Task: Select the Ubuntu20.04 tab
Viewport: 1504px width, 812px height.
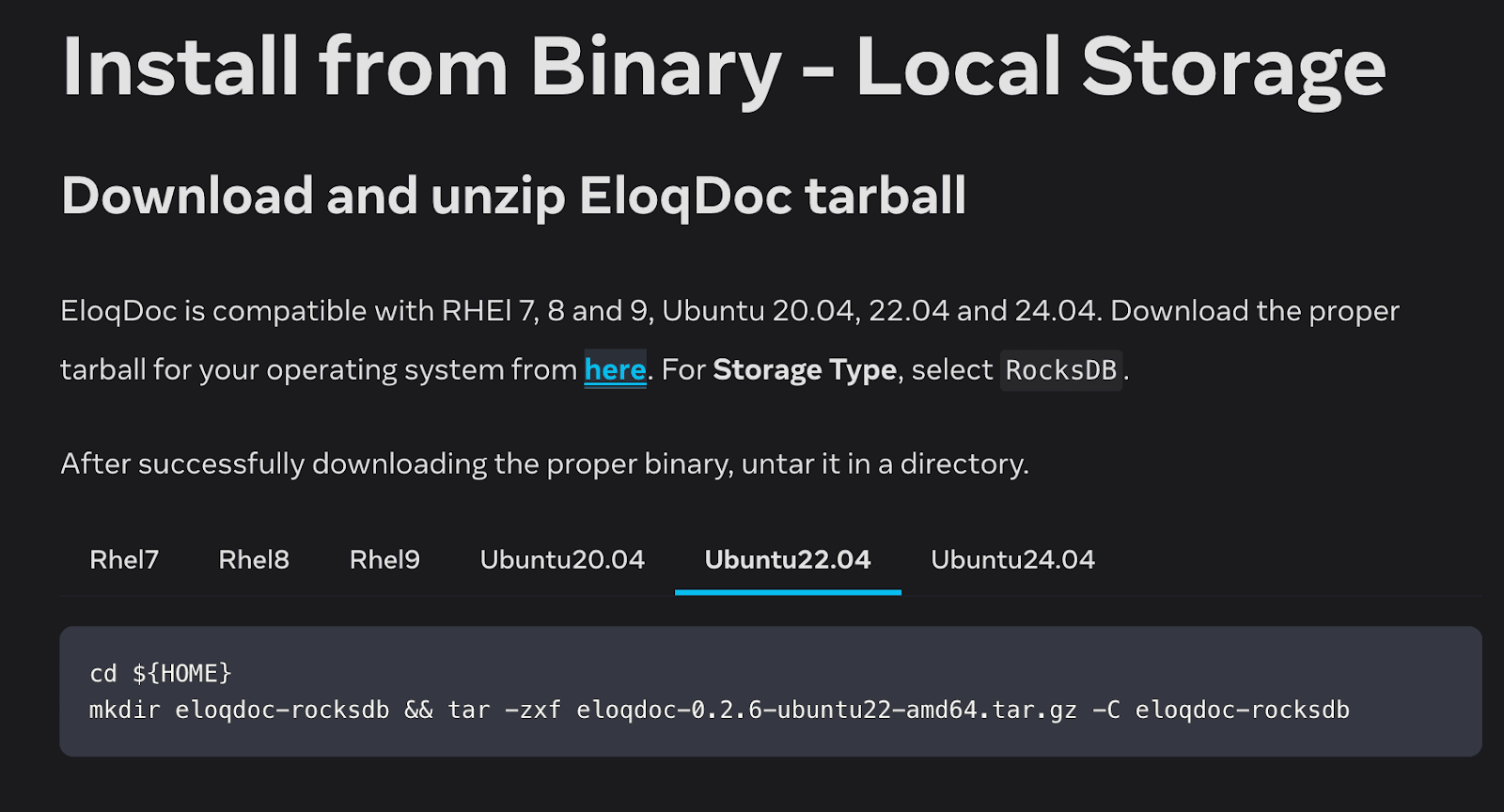Action: pyautogui.click(x=561, y=559)
